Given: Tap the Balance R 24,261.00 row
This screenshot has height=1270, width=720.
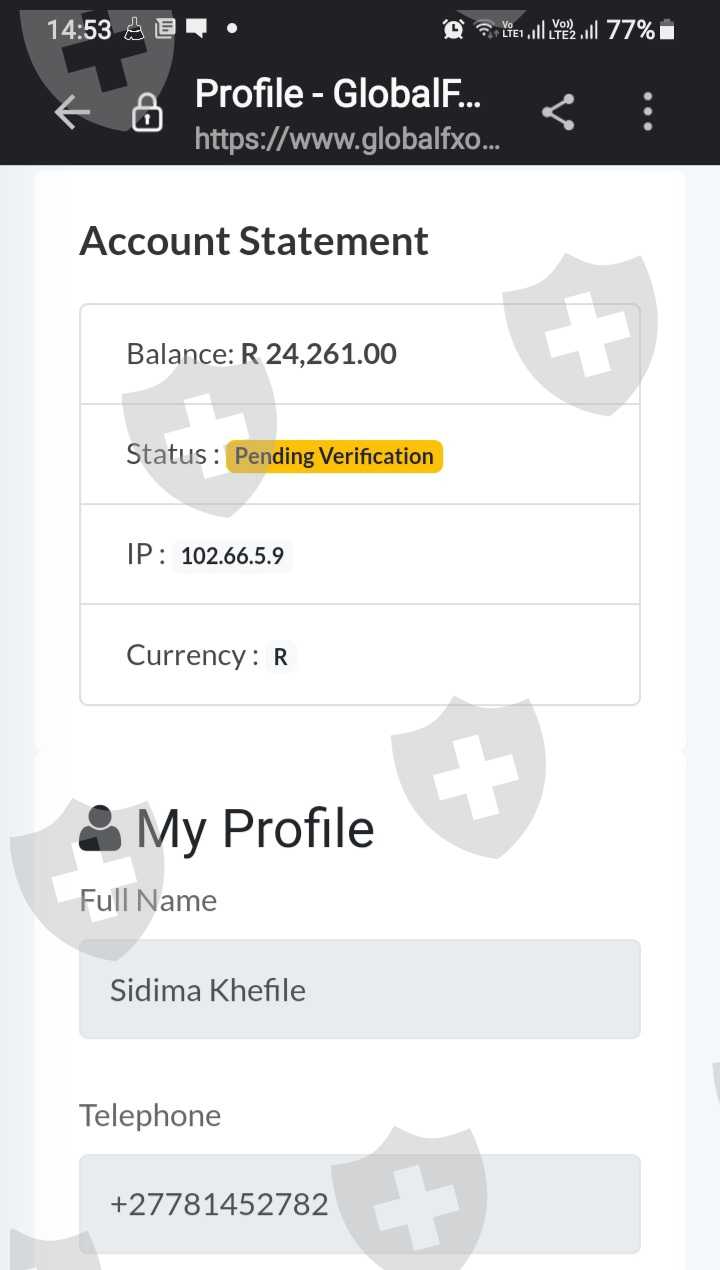Looking at the screenshot, I should [x=360, y=354].
